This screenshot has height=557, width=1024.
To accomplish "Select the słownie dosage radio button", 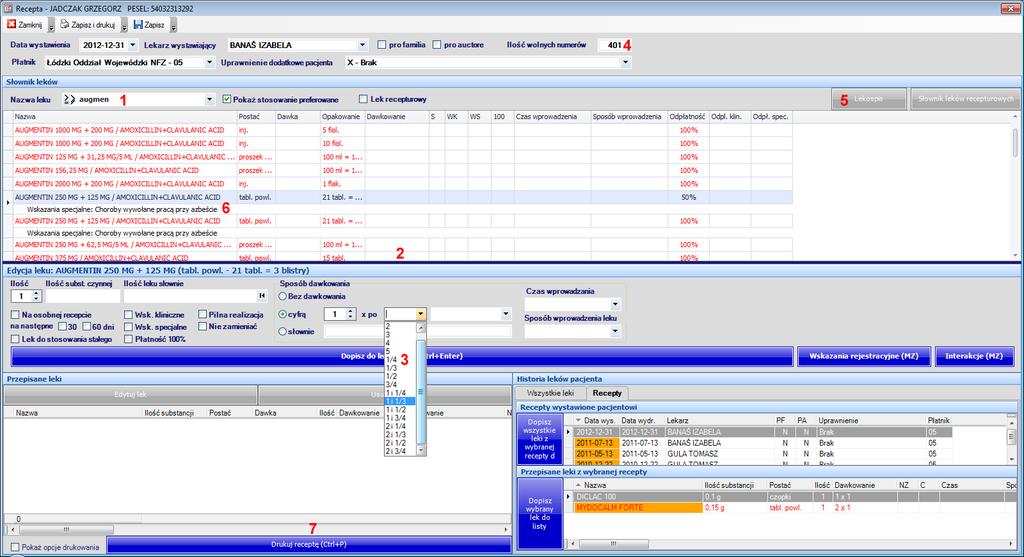I will click(x=283, y=332).
